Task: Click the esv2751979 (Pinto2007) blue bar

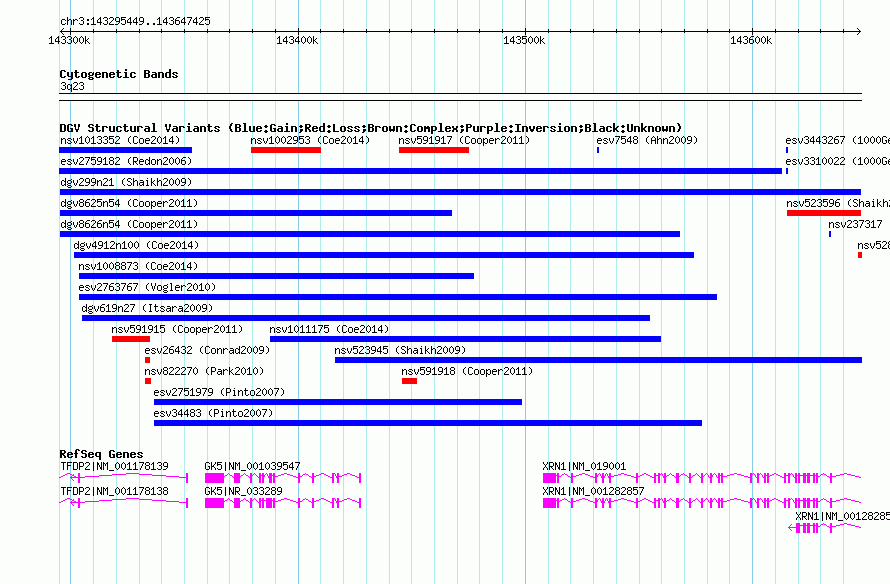Action: click(x=338, y=402)
